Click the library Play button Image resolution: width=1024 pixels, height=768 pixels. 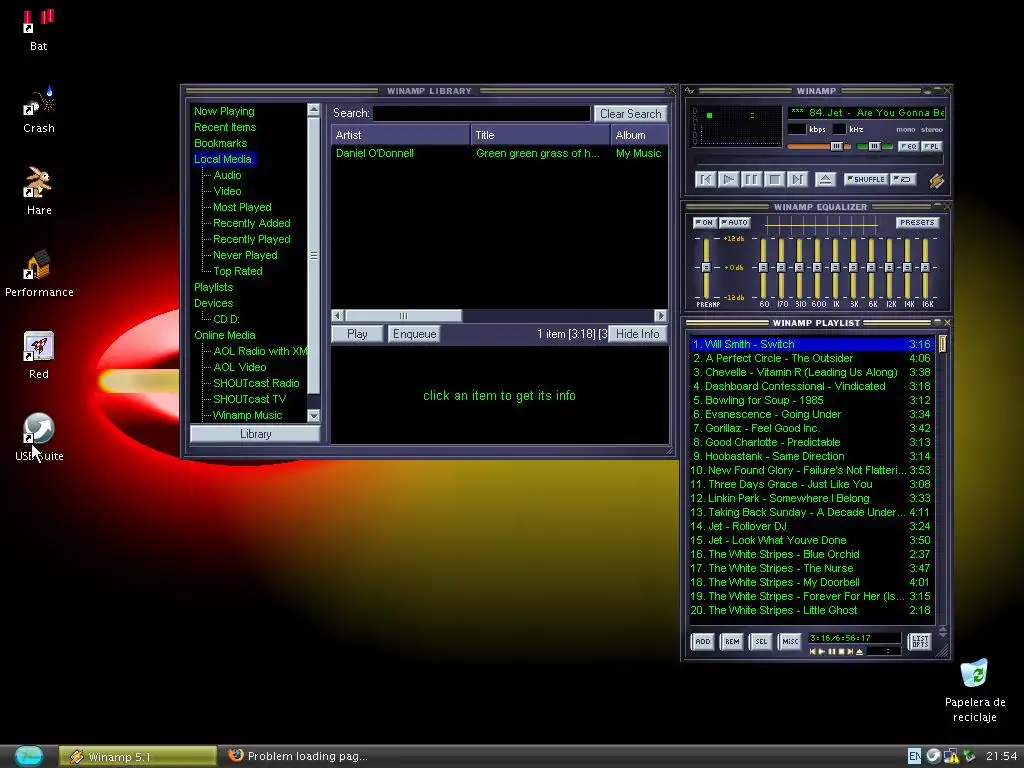point(357,334)
